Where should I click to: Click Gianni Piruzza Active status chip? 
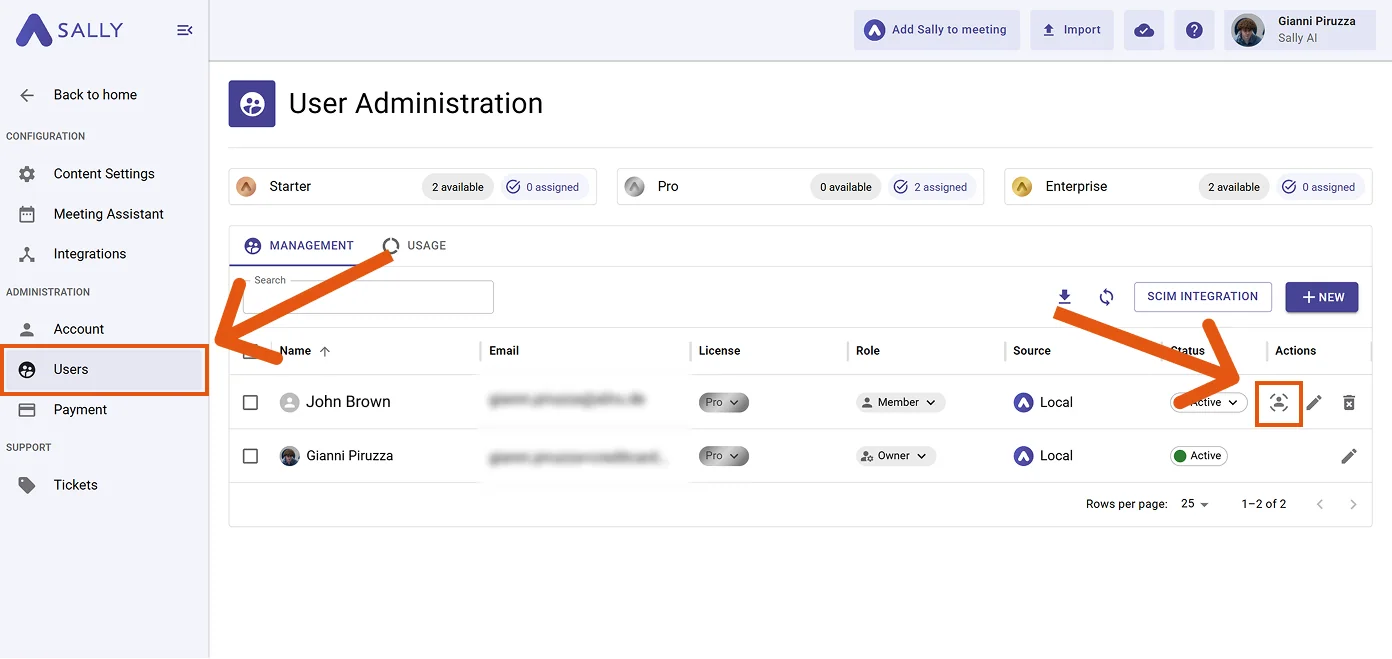(1199, 456)
